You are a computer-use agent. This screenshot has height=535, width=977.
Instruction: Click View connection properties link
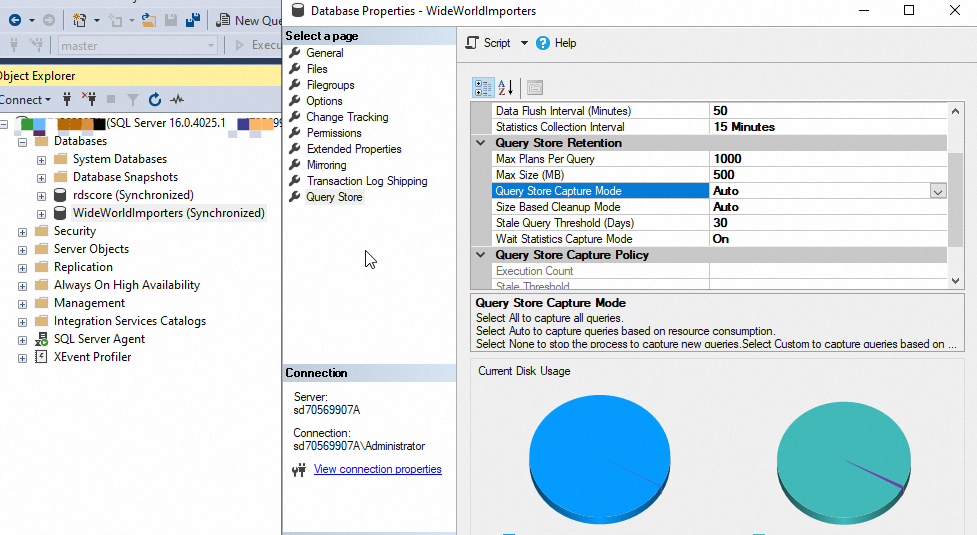[378, 469]
